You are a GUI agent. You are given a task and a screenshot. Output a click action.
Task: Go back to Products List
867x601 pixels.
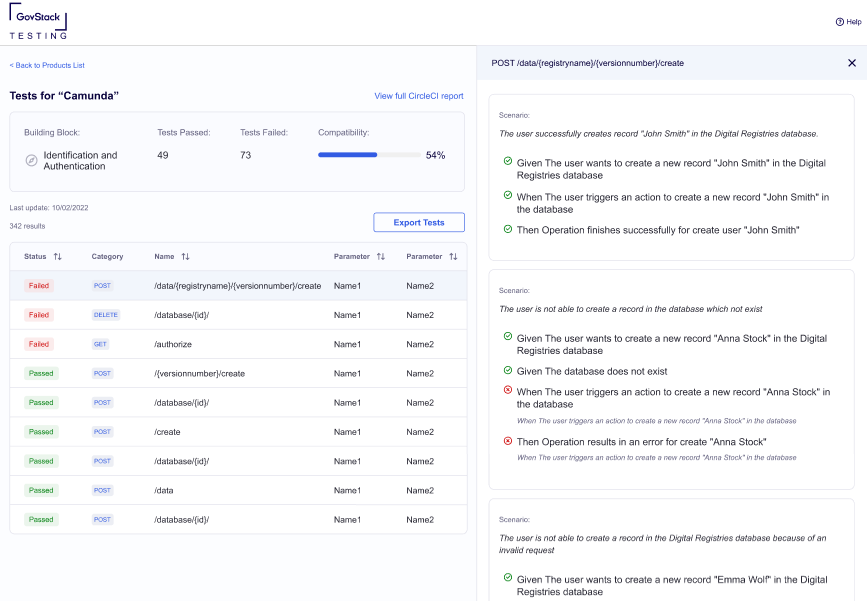click(x=47, y=65)
